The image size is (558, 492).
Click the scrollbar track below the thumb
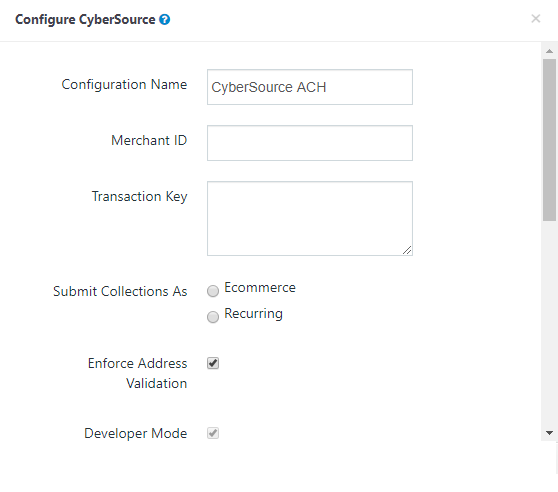(x=549, y=324)
